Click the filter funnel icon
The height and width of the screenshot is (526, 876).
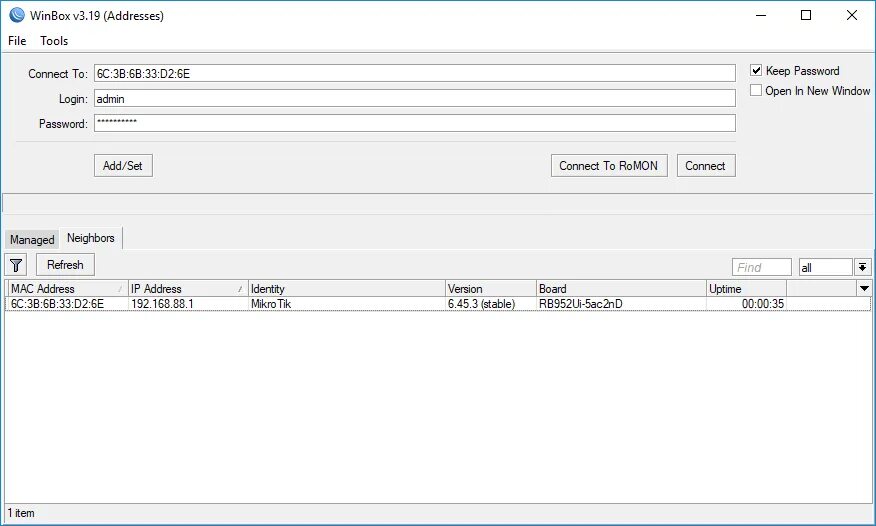tap(16, 265)
